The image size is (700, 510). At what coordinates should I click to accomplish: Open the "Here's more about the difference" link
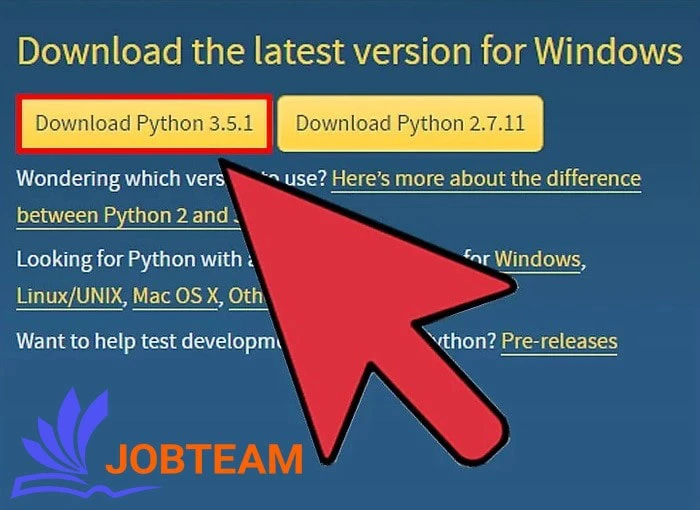(x=486, y=179)
